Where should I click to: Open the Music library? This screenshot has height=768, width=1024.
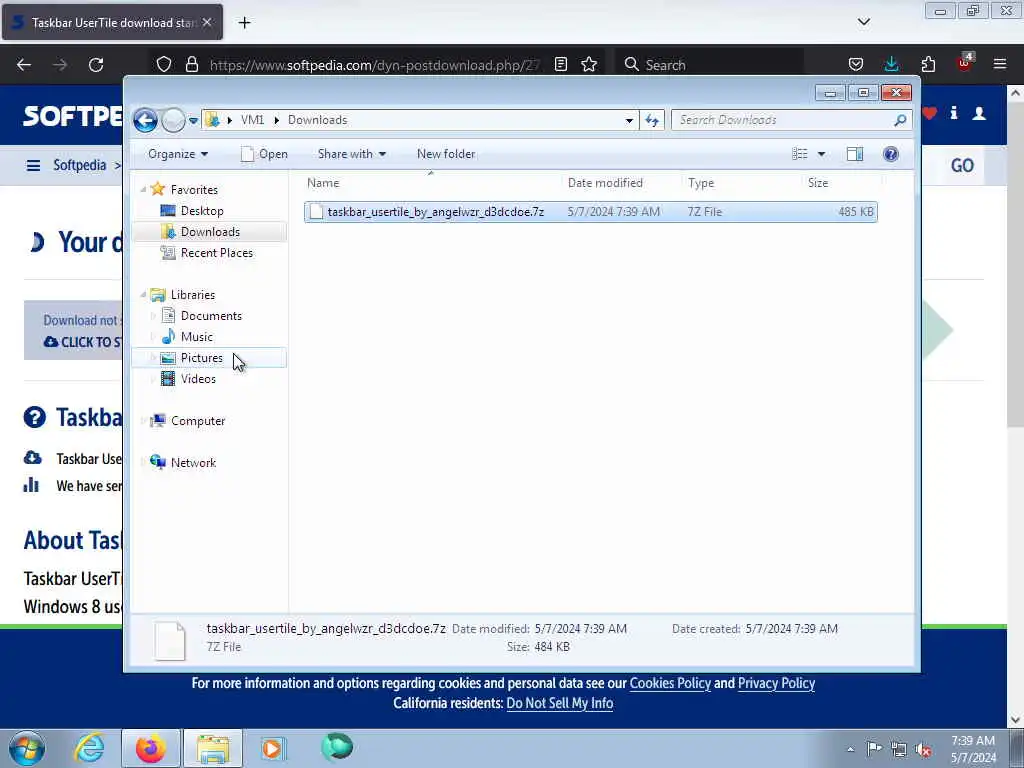pyautogui.click(x=197, y=337)
